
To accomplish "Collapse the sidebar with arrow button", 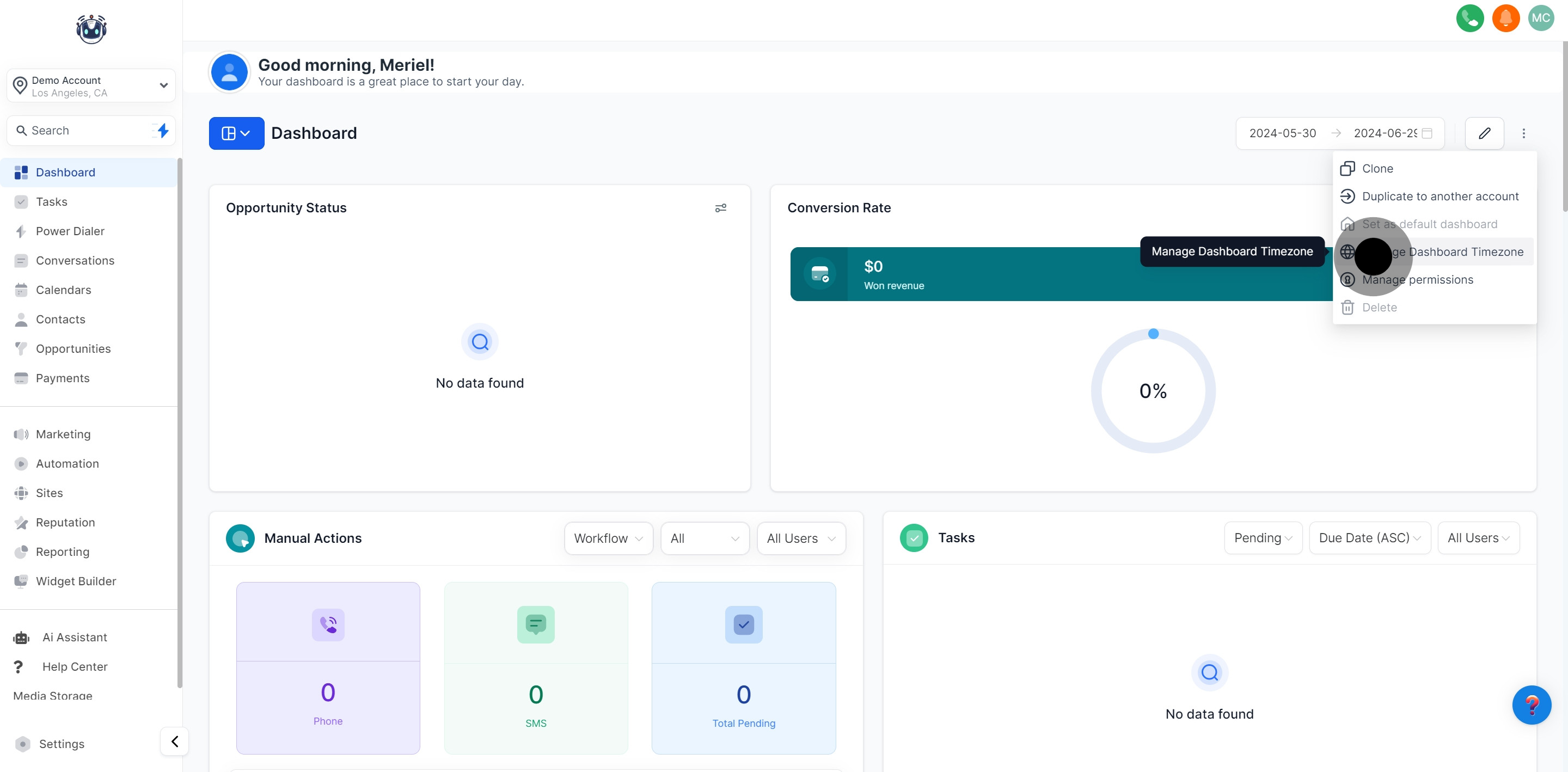I will [175, 741].
